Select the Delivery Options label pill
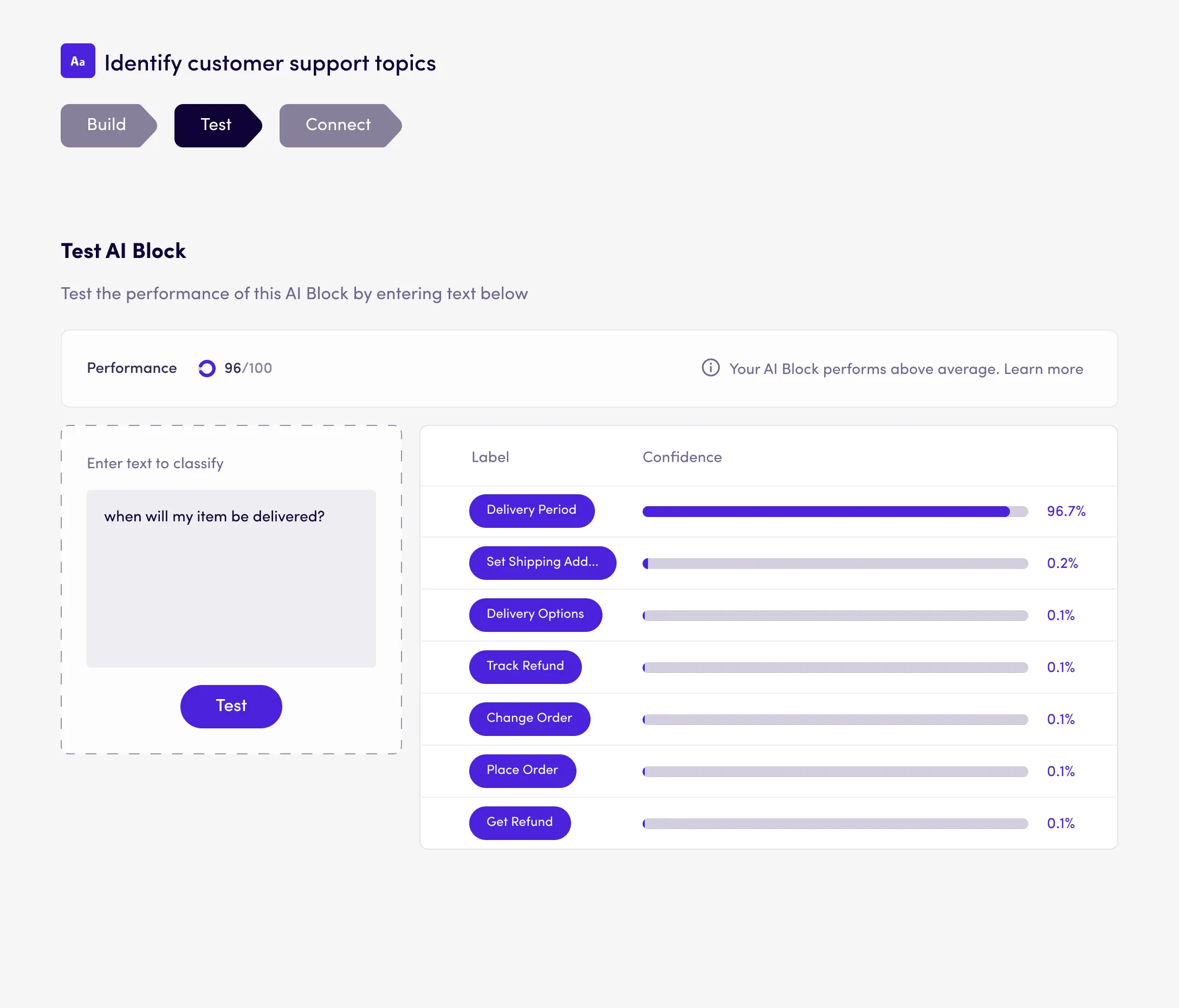1179x1008 pixels. [x=535, y=614]
